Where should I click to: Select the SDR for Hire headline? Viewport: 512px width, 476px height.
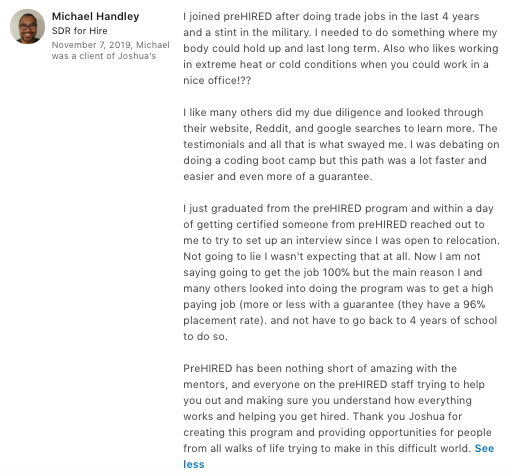[80, 31]
